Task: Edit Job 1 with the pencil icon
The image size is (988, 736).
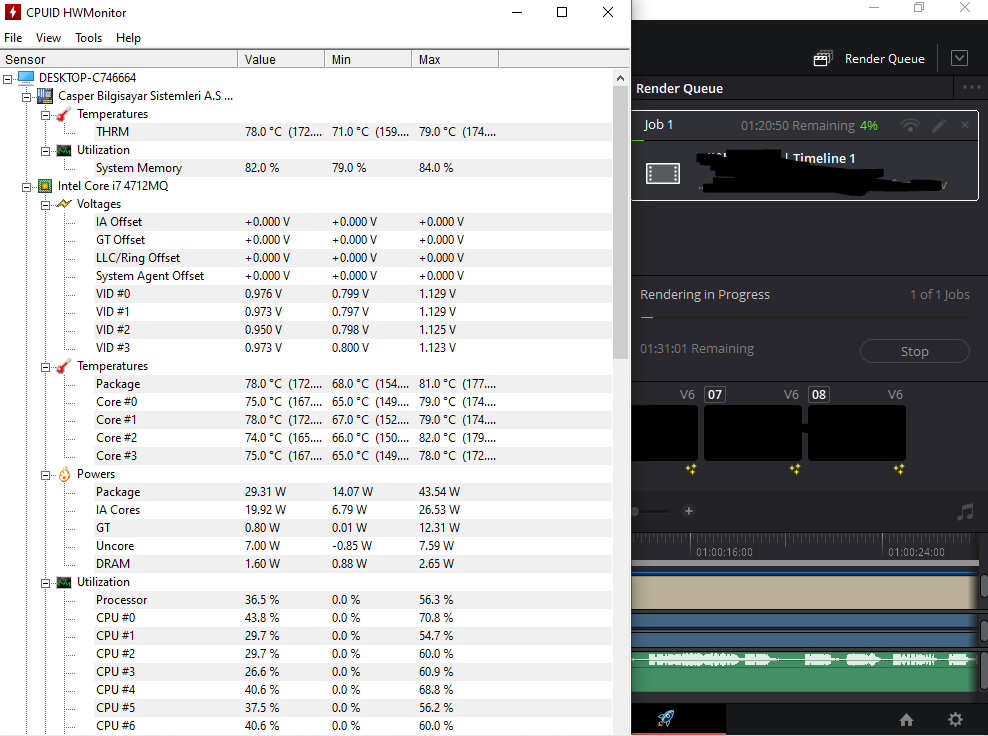Action: pos(939,125)
